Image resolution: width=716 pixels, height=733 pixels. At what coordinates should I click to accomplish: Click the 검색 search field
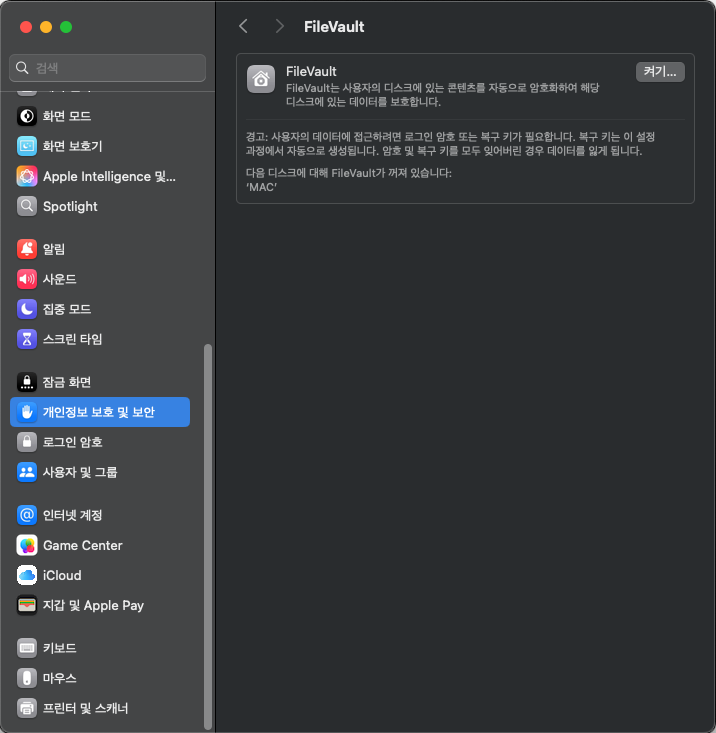[108, 68]
